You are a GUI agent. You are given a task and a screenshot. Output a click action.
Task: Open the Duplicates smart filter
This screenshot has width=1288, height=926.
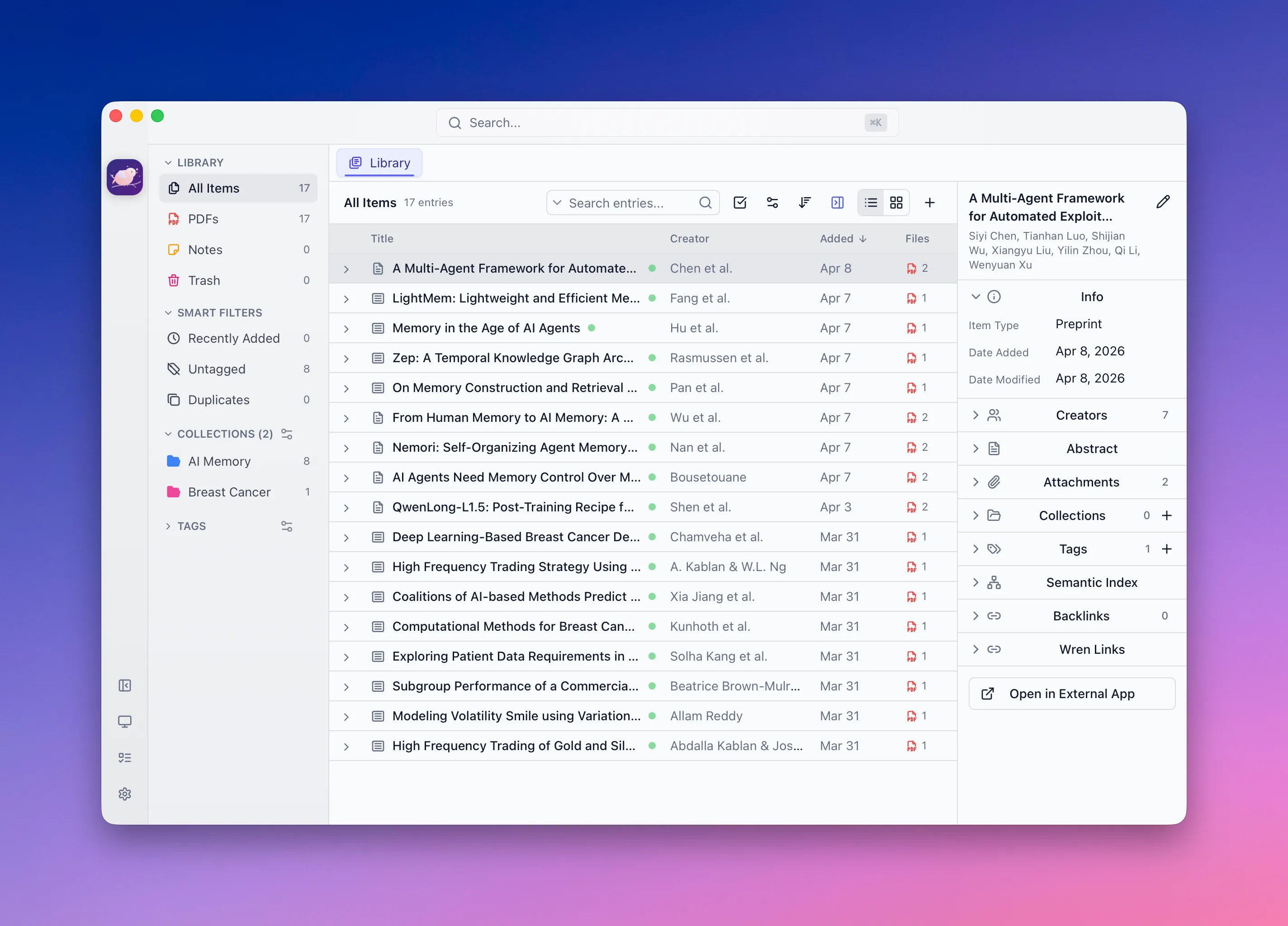pyautogui.click(x=238, y=400)
